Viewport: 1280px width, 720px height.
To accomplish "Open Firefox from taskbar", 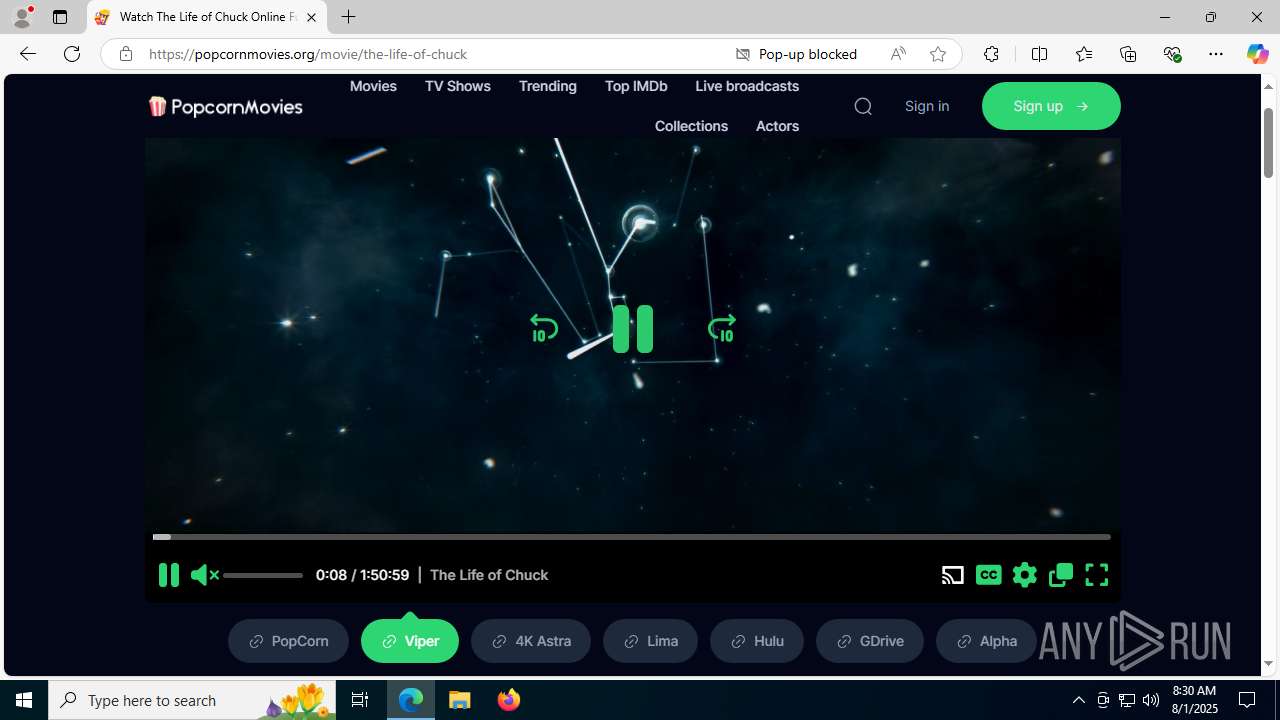I will point(509,700).
